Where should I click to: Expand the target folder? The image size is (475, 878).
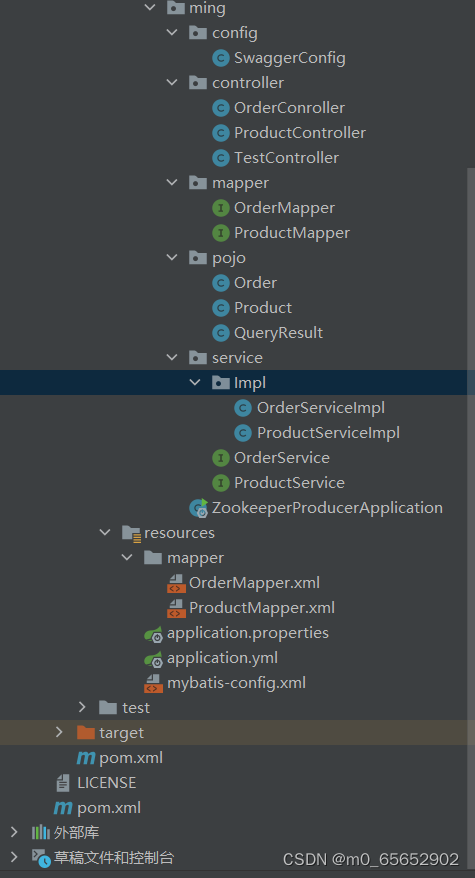pos(59,732)
